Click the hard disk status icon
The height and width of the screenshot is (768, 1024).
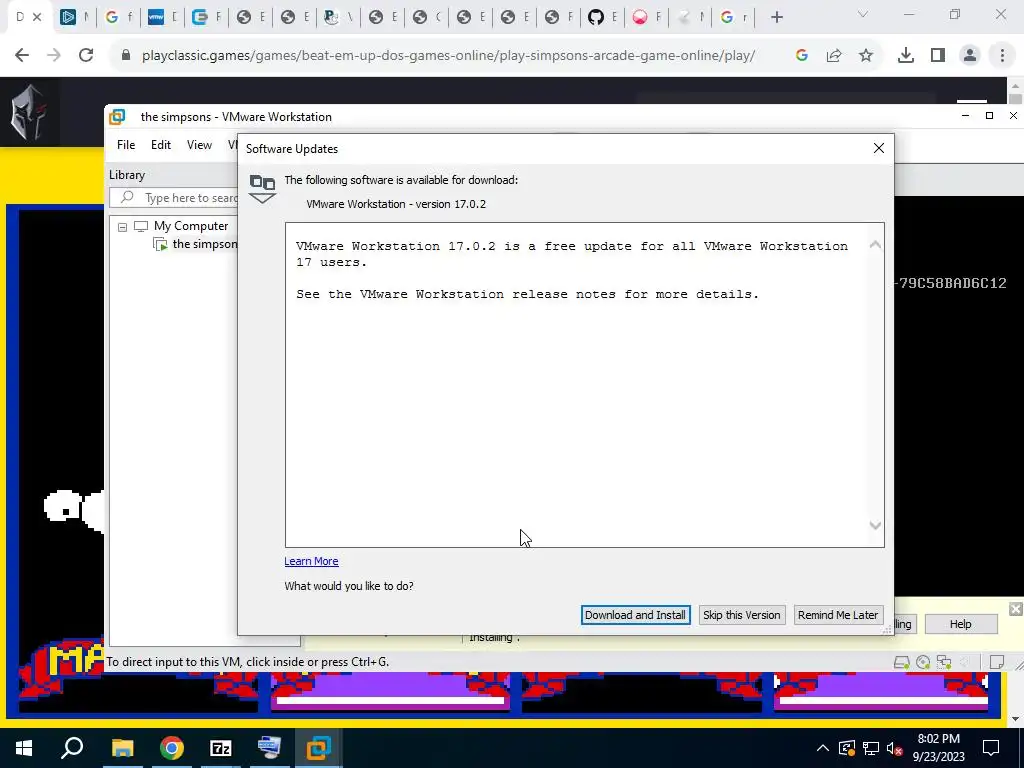tap(902, 662)
